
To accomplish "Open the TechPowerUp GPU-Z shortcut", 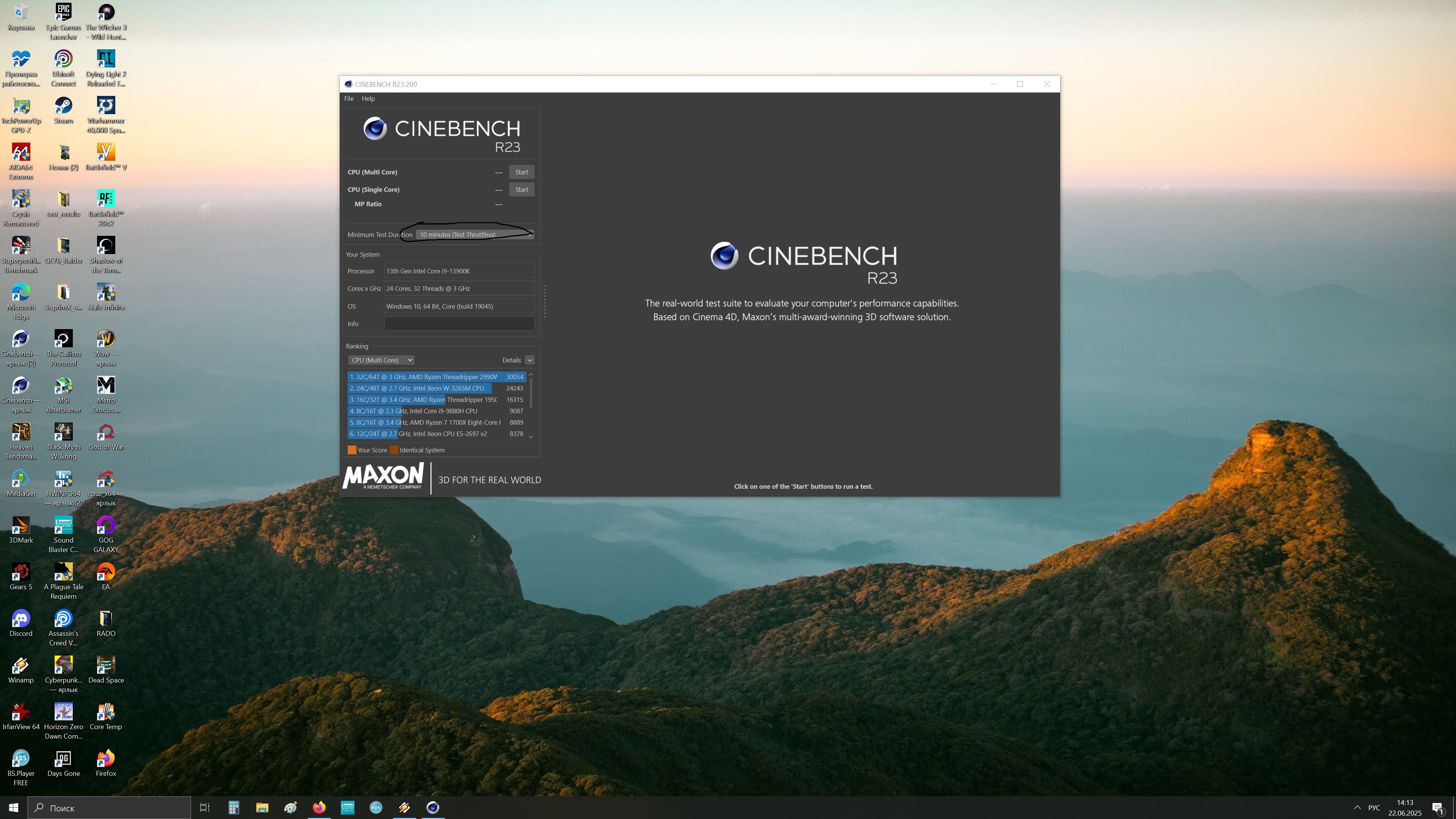I will pos(21,106).
